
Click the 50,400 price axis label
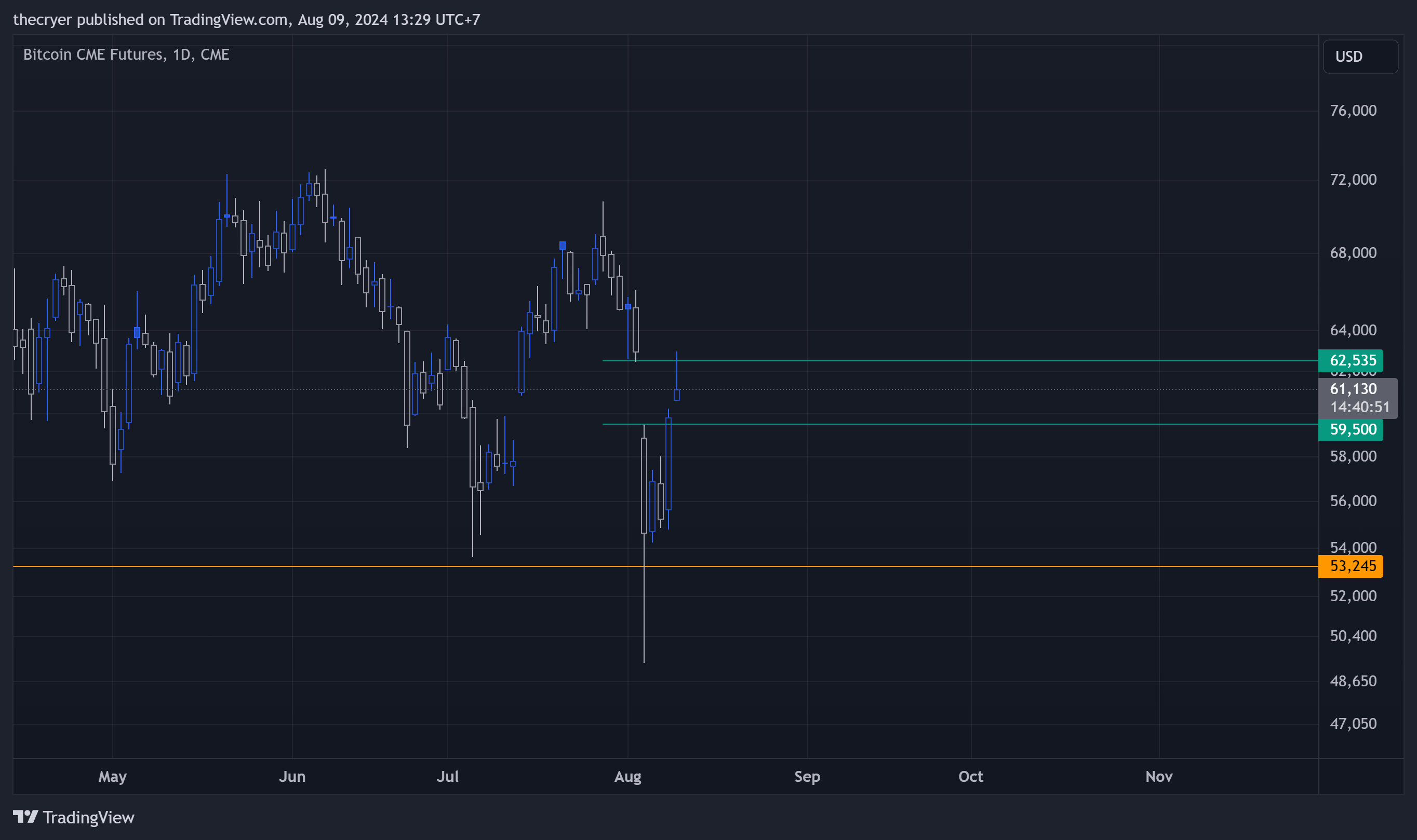point(1353,636)
